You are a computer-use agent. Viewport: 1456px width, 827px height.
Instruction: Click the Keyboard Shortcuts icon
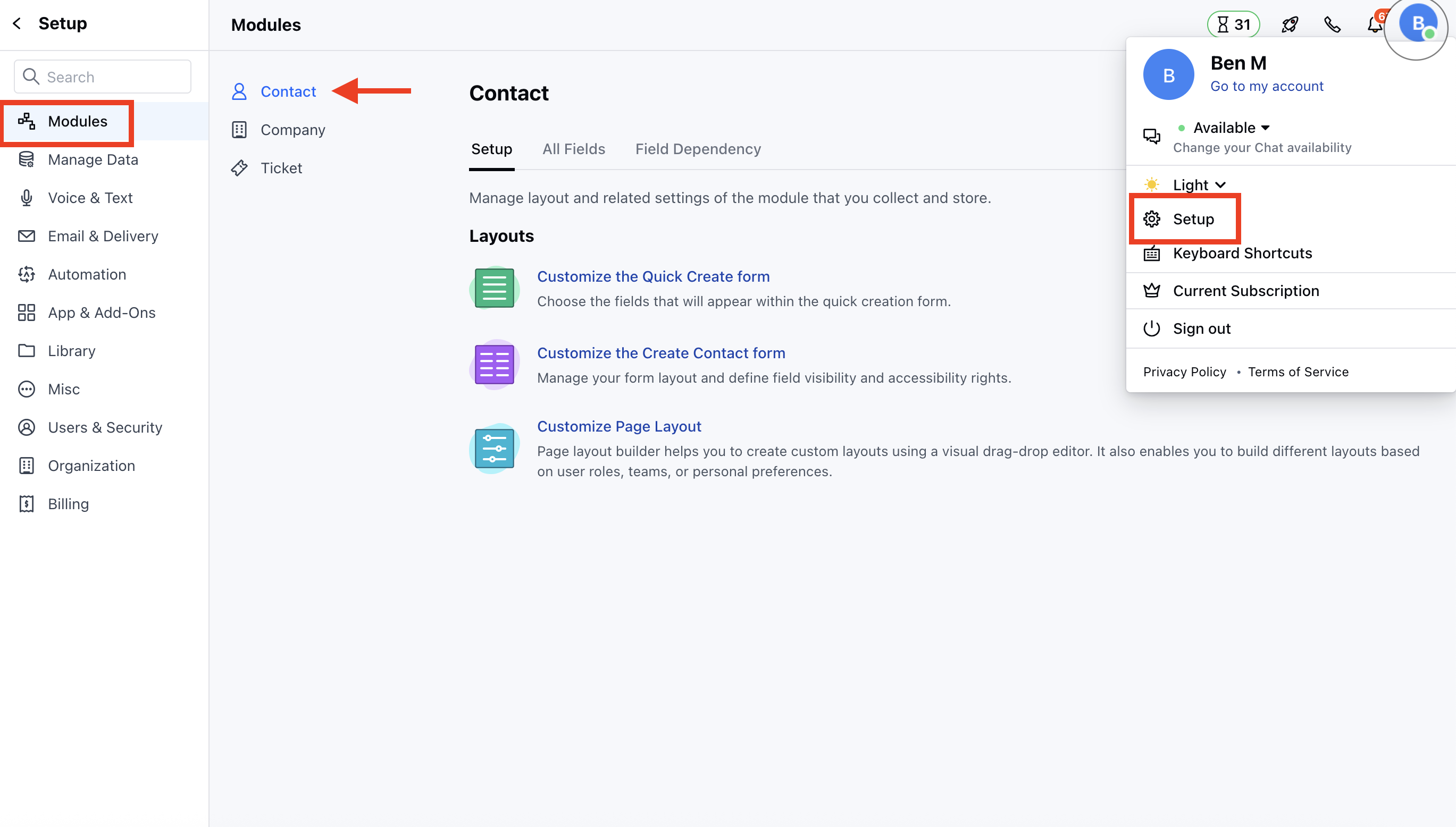tap(1152, 254)
